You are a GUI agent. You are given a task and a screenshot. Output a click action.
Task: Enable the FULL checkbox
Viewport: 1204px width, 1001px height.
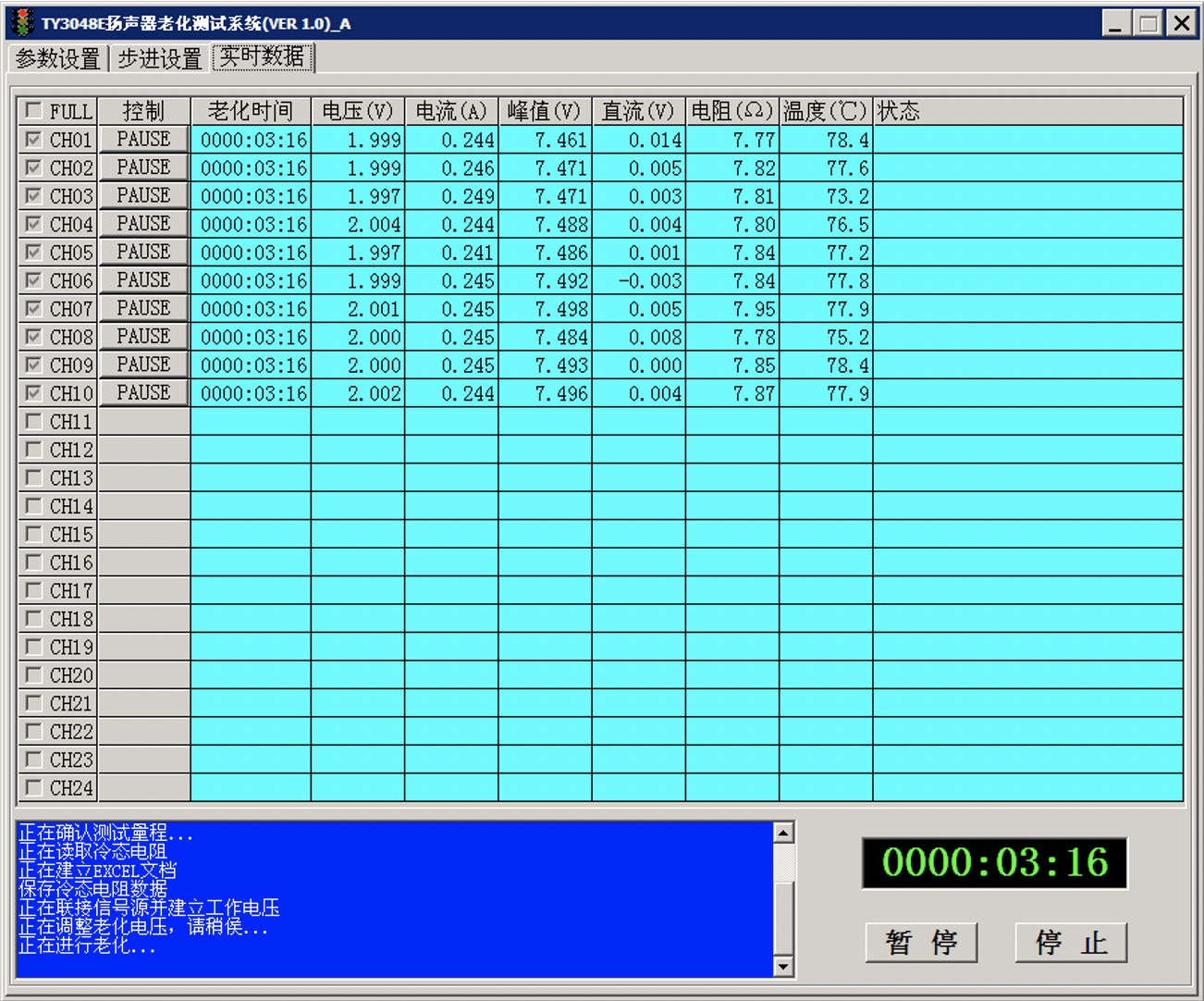(x=34, y=111)
